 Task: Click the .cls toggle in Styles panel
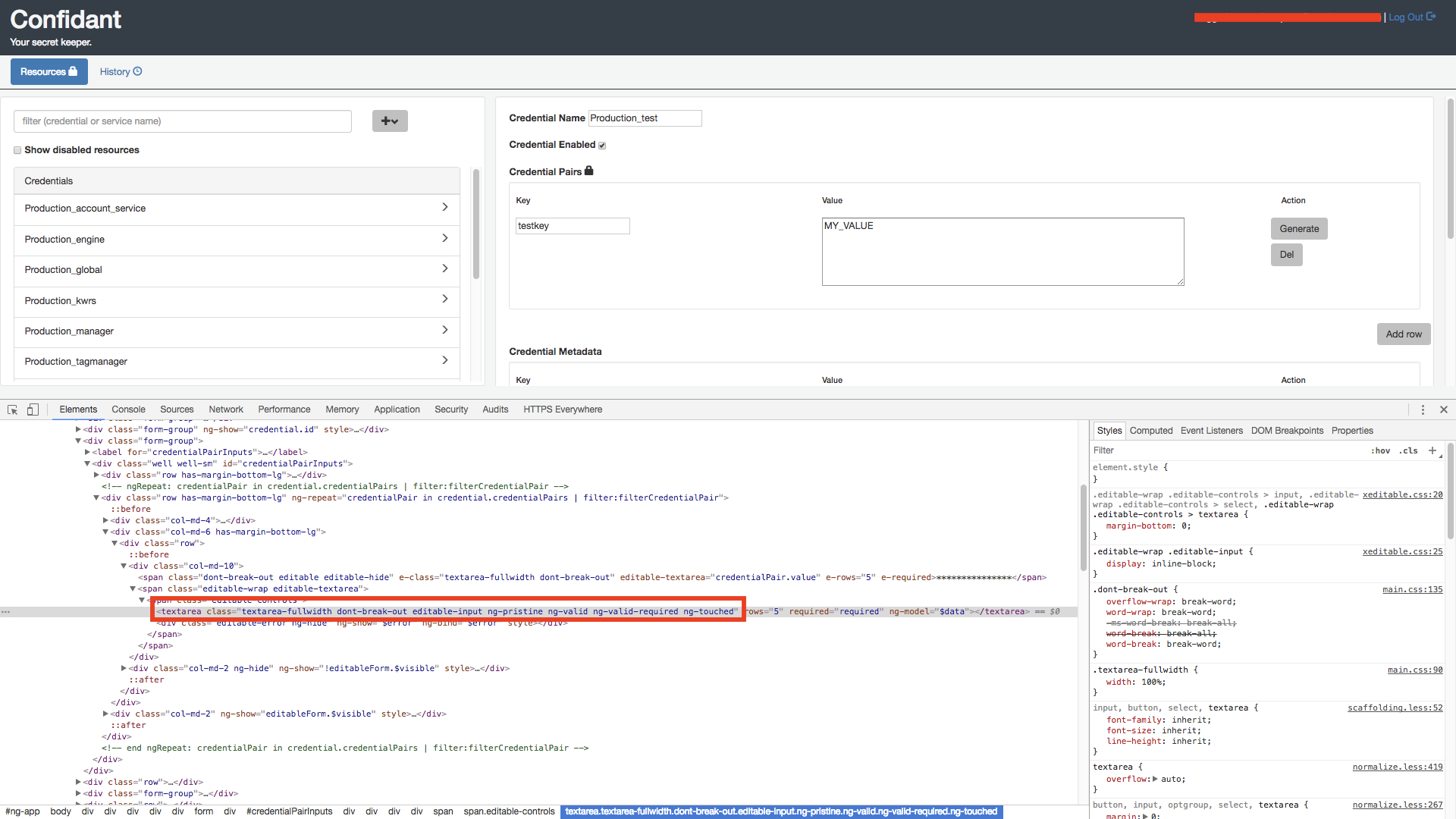pos(1409,450)
